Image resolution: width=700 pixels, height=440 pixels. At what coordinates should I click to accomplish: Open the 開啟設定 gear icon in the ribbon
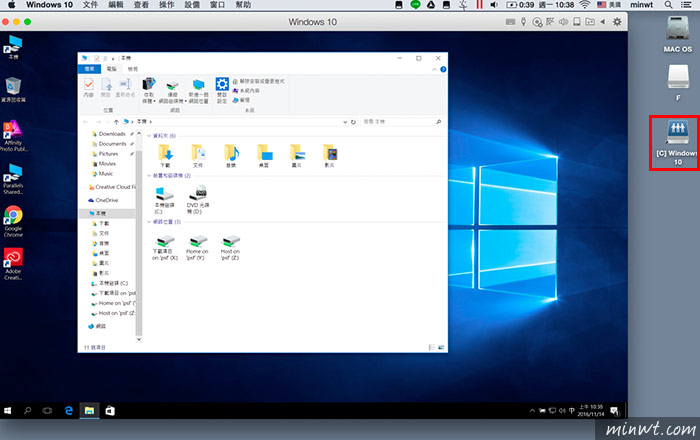click(x=222, y=84)
